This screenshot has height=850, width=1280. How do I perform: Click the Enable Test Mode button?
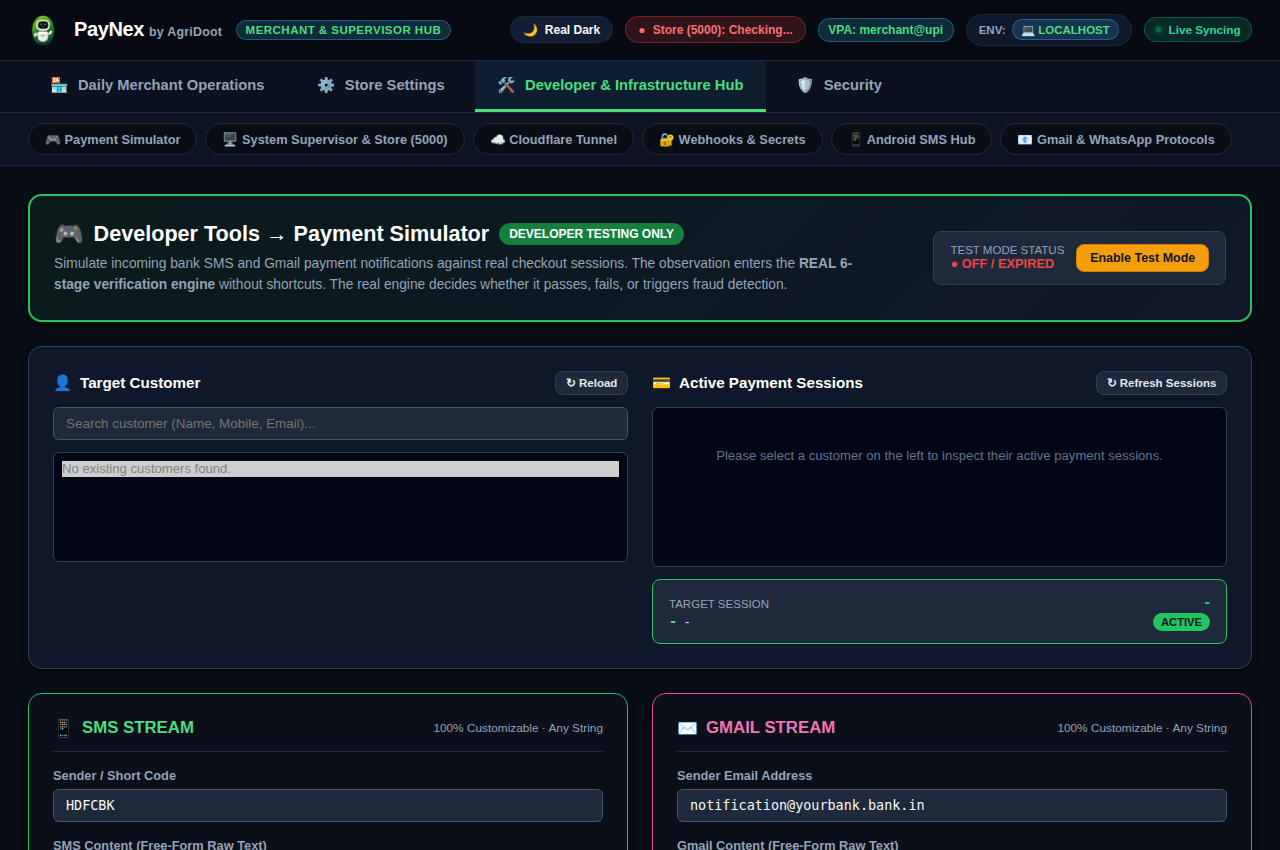point(1142,258)
